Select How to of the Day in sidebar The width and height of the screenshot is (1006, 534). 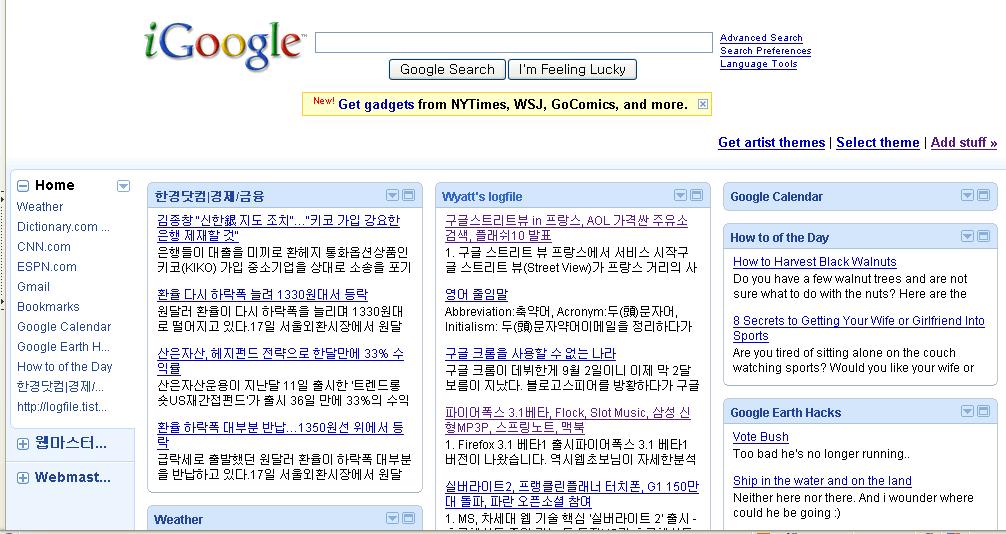pyautogui.click(x=65, y=366)
